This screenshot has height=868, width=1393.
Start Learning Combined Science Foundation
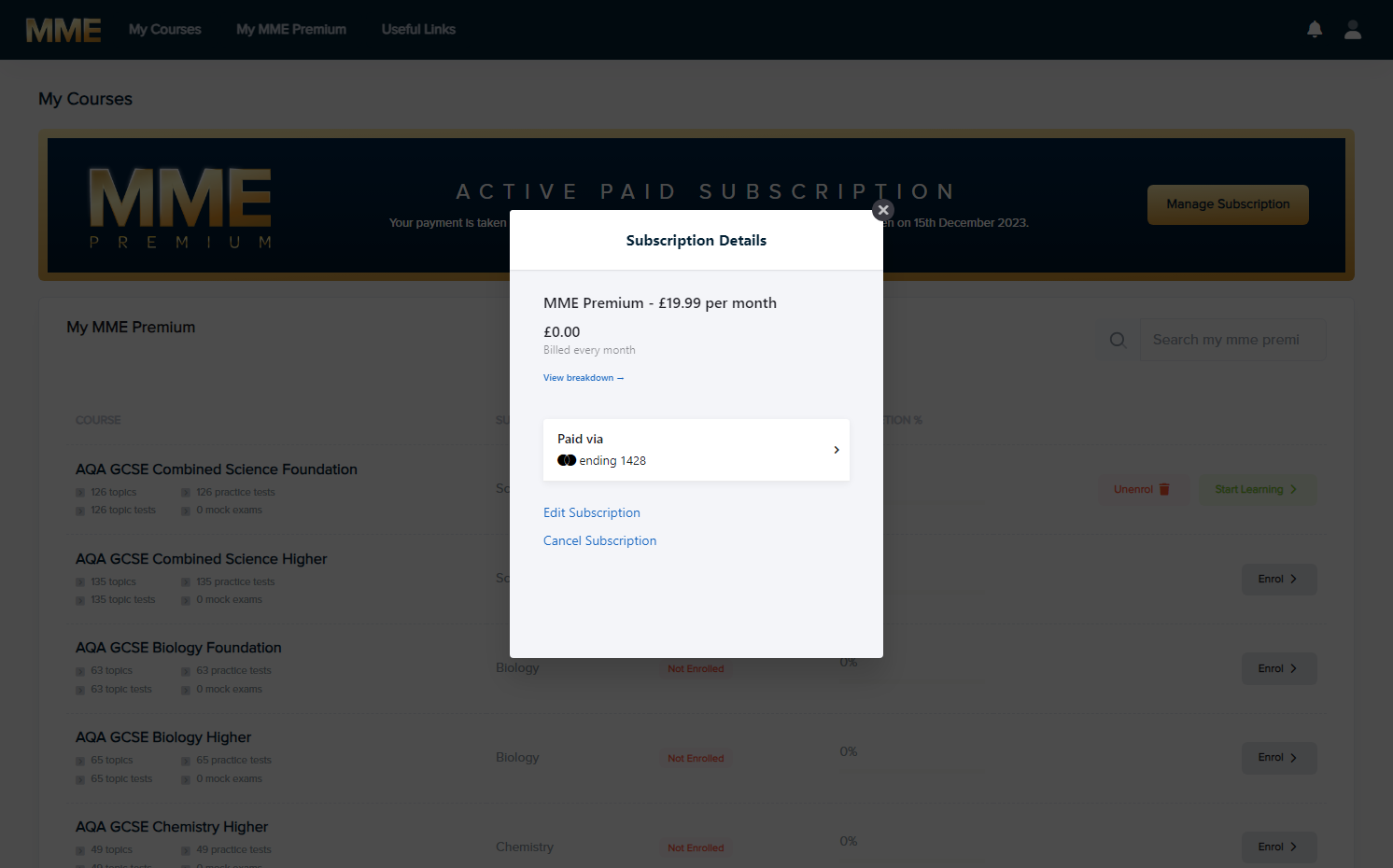click(1258, 489)
